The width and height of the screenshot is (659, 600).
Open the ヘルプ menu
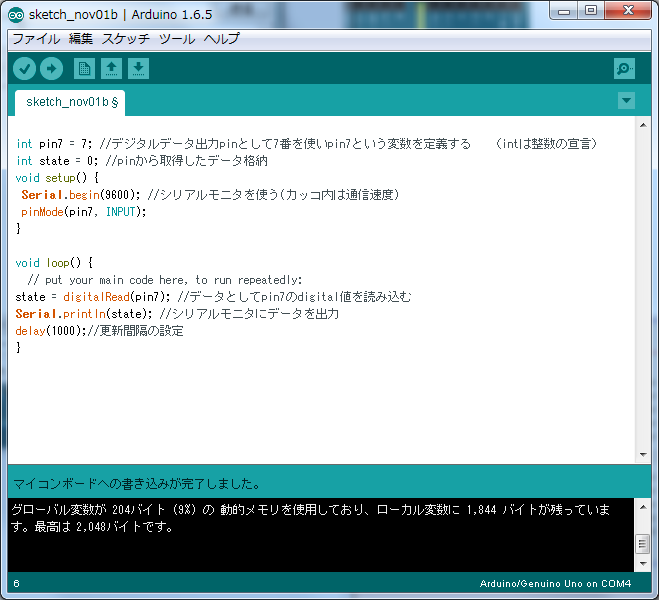click(x=222, y=39)
